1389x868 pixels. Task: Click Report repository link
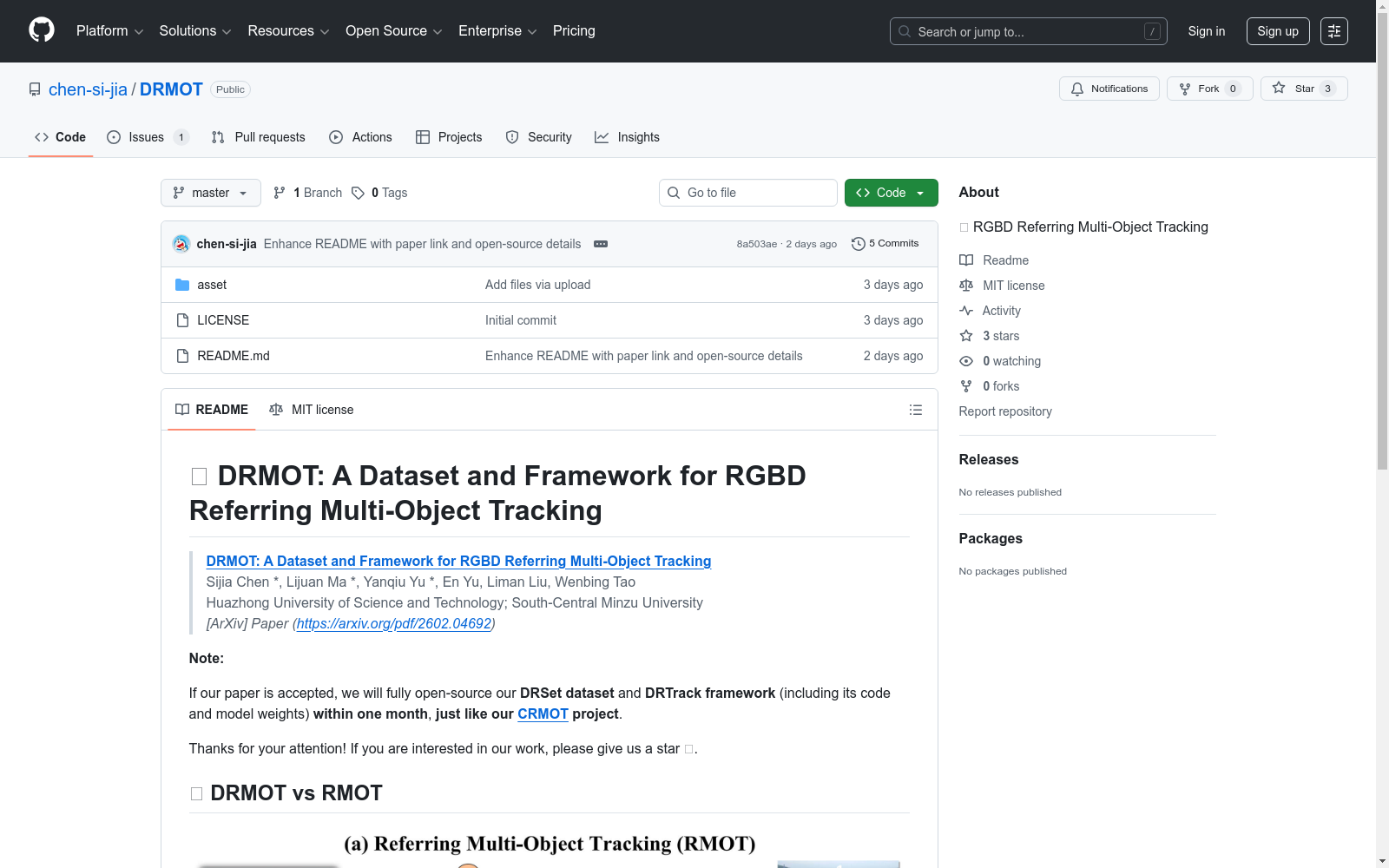coord(1005,411)
